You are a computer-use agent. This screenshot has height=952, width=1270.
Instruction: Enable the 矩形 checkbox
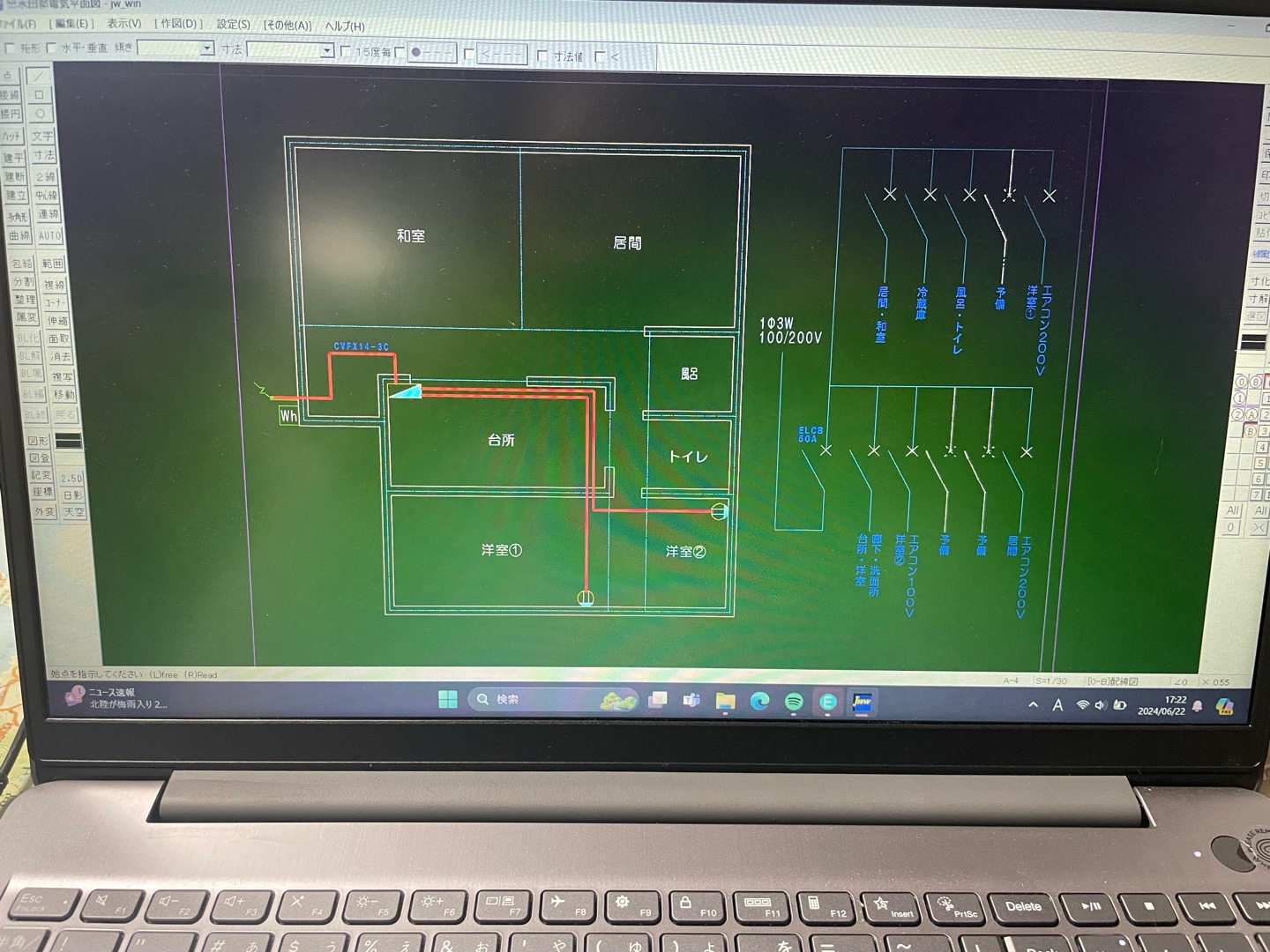point(11,48)
